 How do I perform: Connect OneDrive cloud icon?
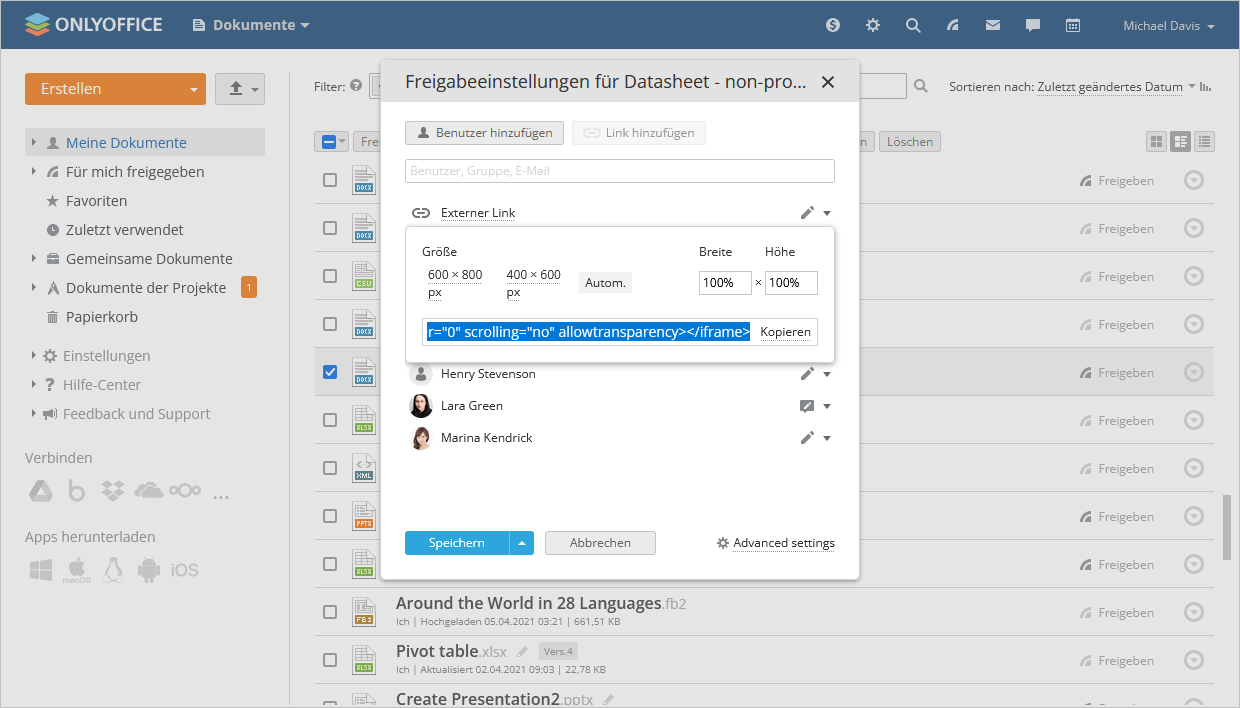[148, 491]
